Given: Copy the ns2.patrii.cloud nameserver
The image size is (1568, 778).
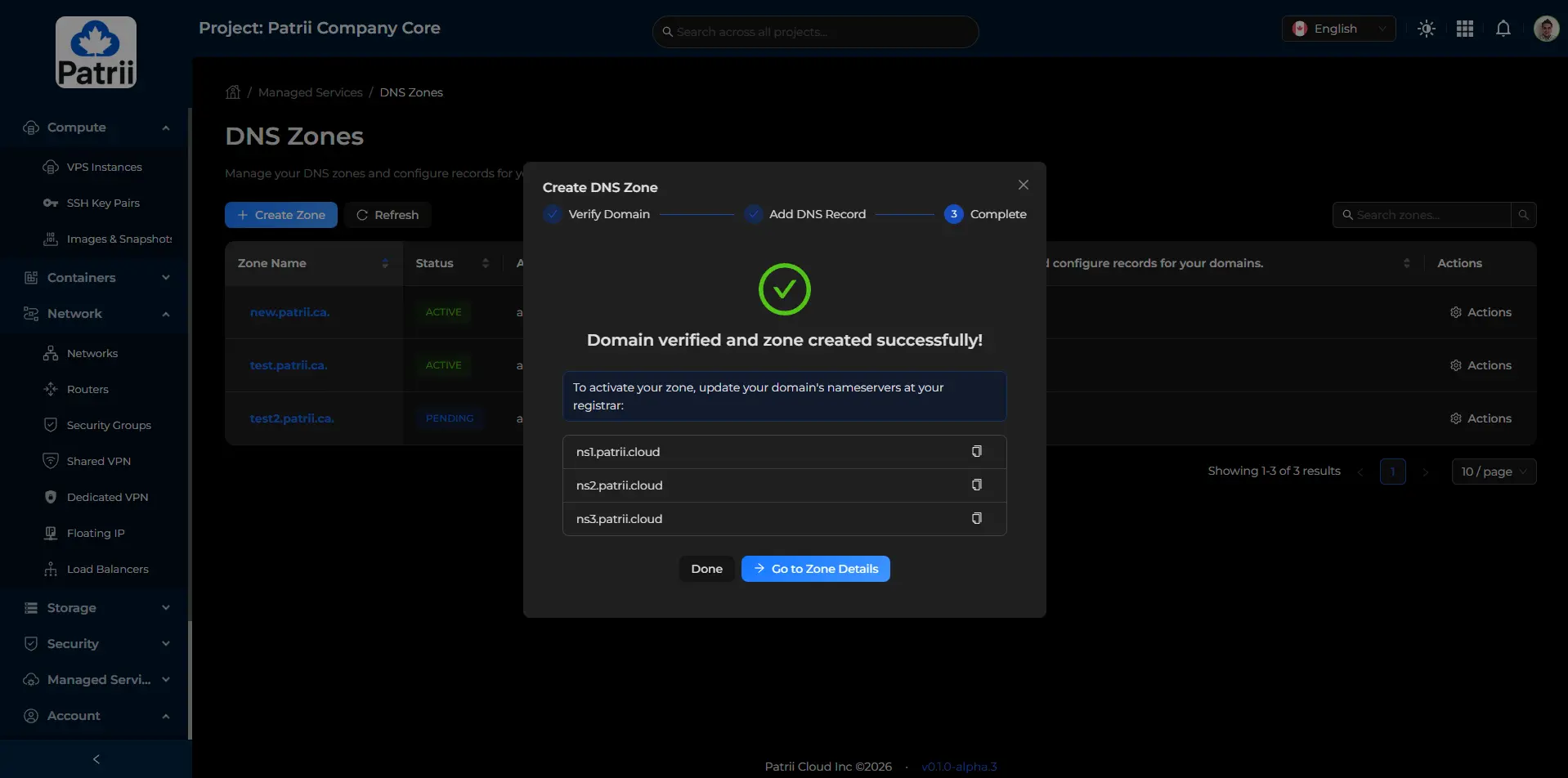Looking at the screenshot, I should [x=976, y=485].
